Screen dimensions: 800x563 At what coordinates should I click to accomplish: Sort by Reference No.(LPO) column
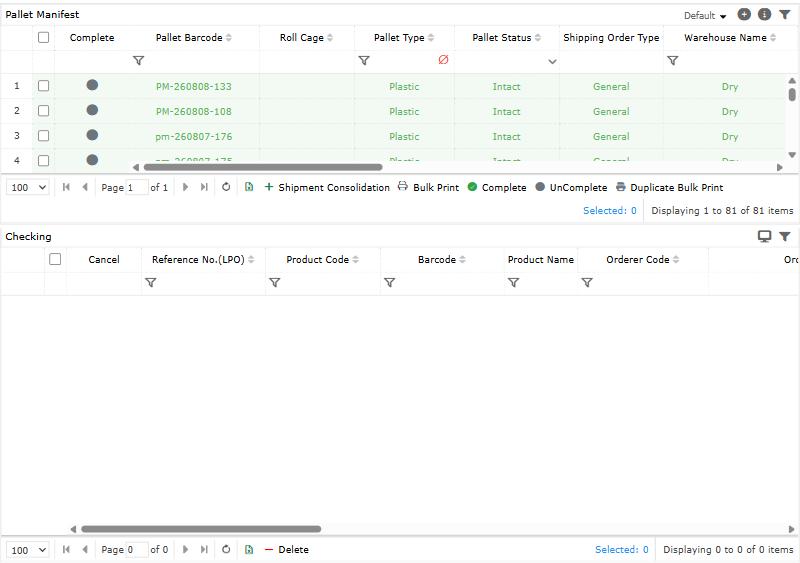click(251, 260)
